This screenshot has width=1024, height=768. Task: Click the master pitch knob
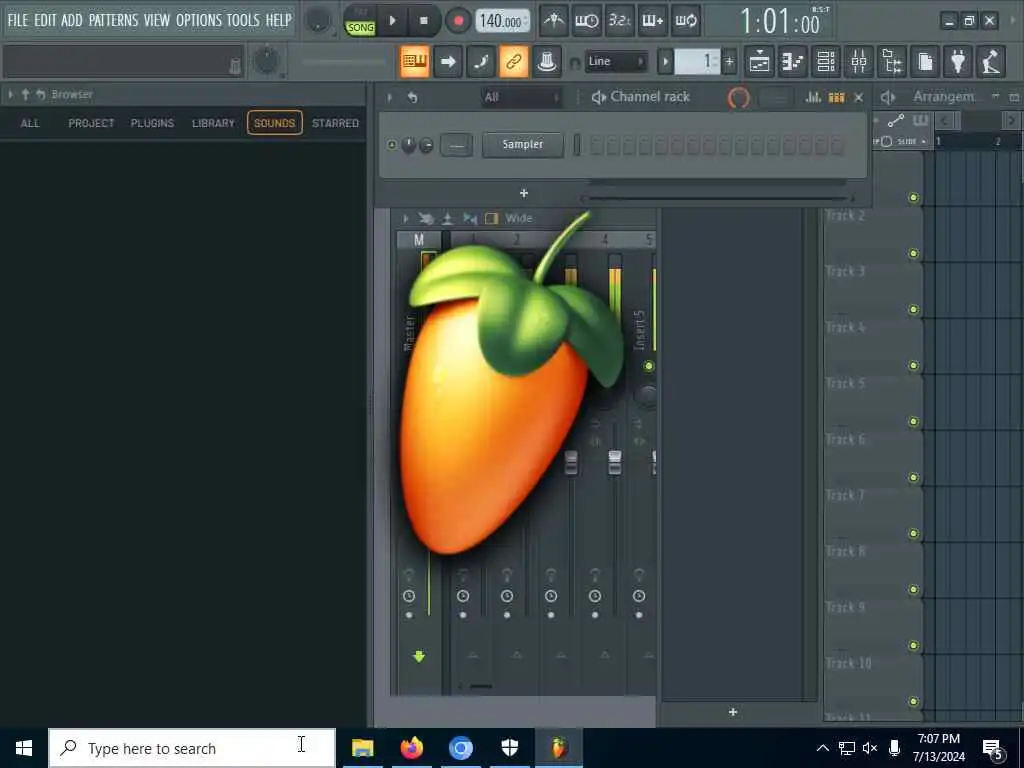pos(266,61)
